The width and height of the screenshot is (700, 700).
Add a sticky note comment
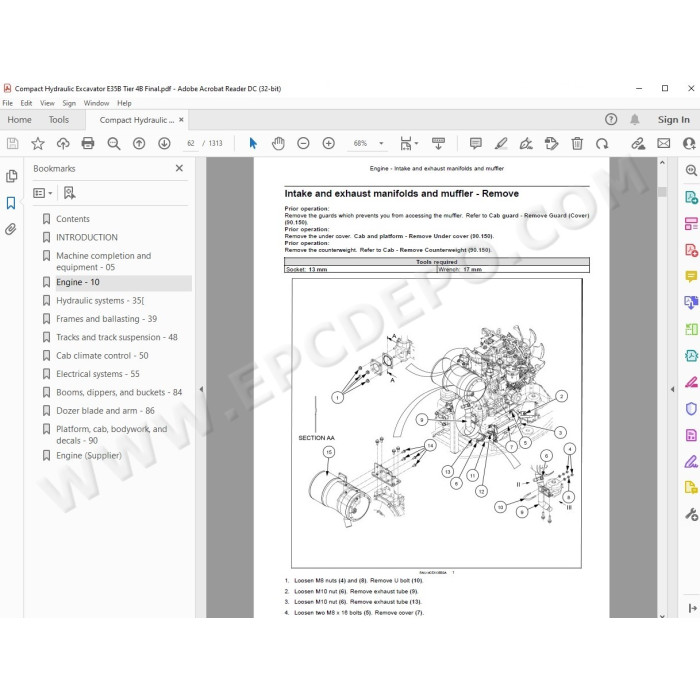475,143
